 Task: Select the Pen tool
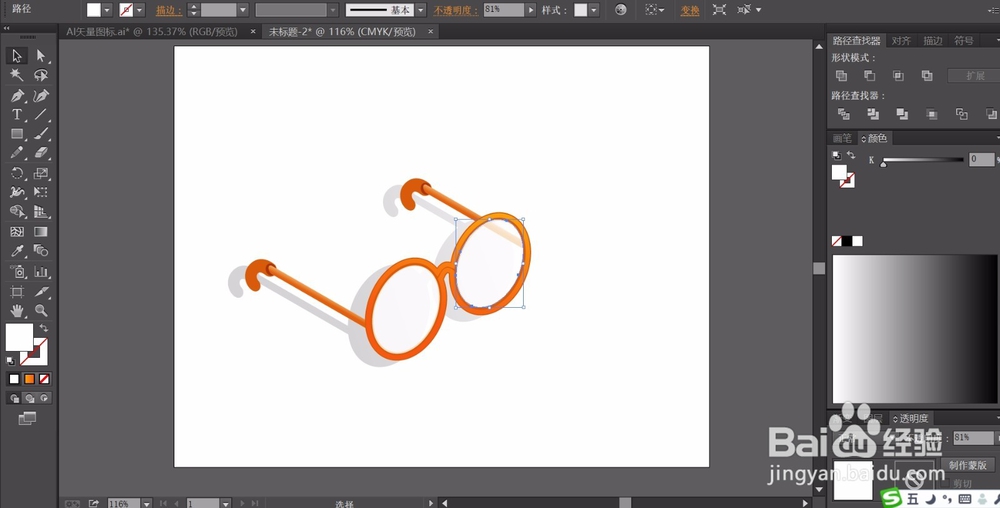[17, 96]
